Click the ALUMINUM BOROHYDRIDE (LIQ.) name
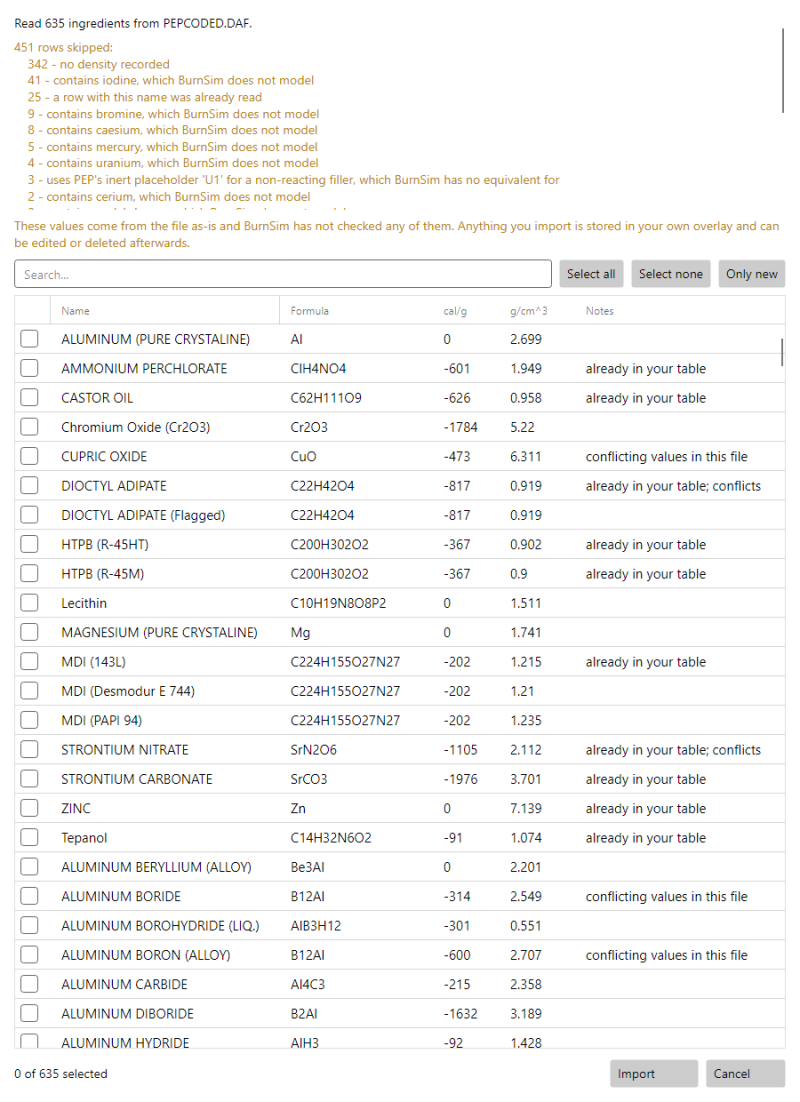The width and height of the screenshot is (800, 1102). (x=160, y=926)
